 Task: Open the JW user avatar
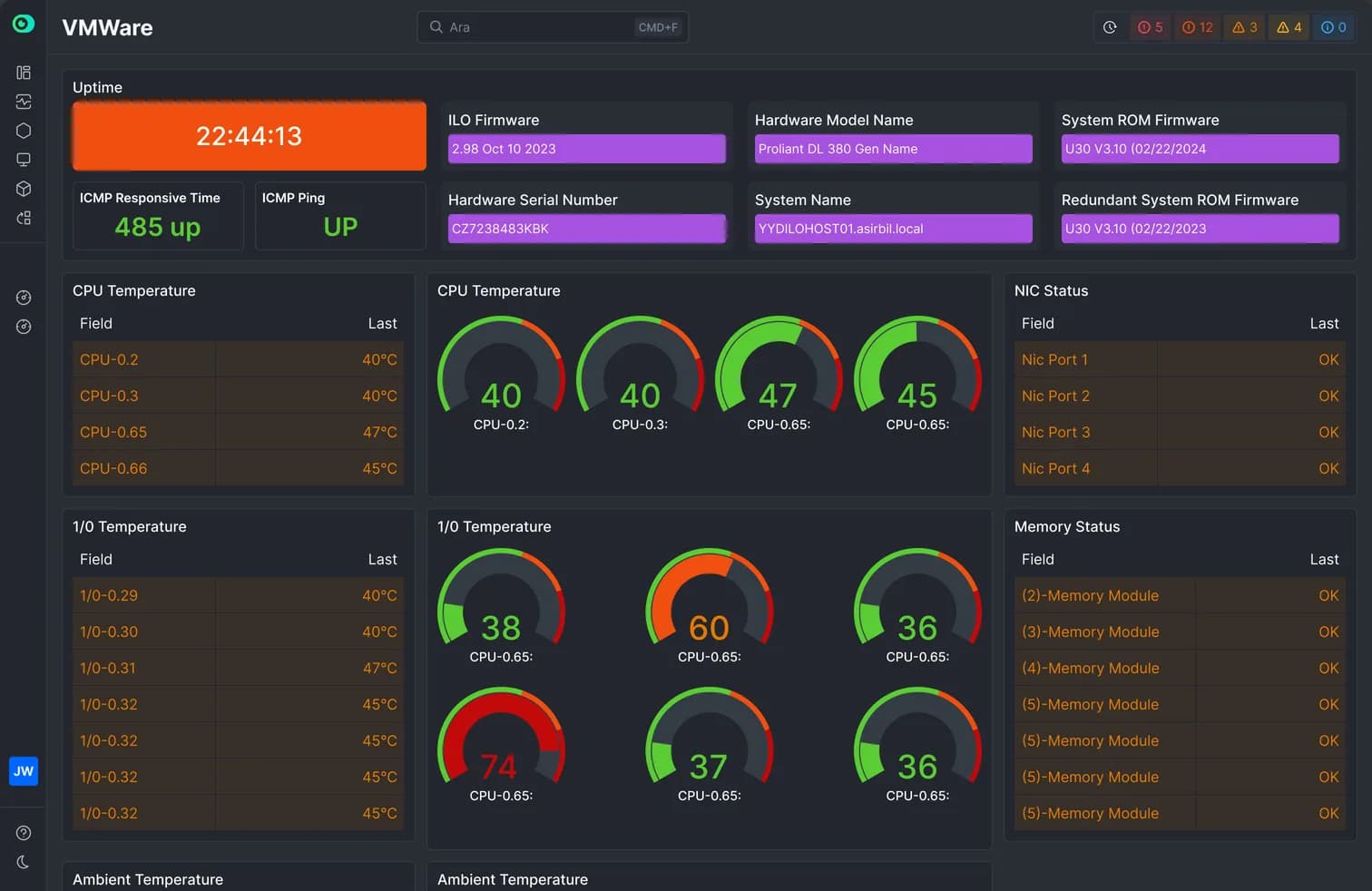tap(24, 771)
